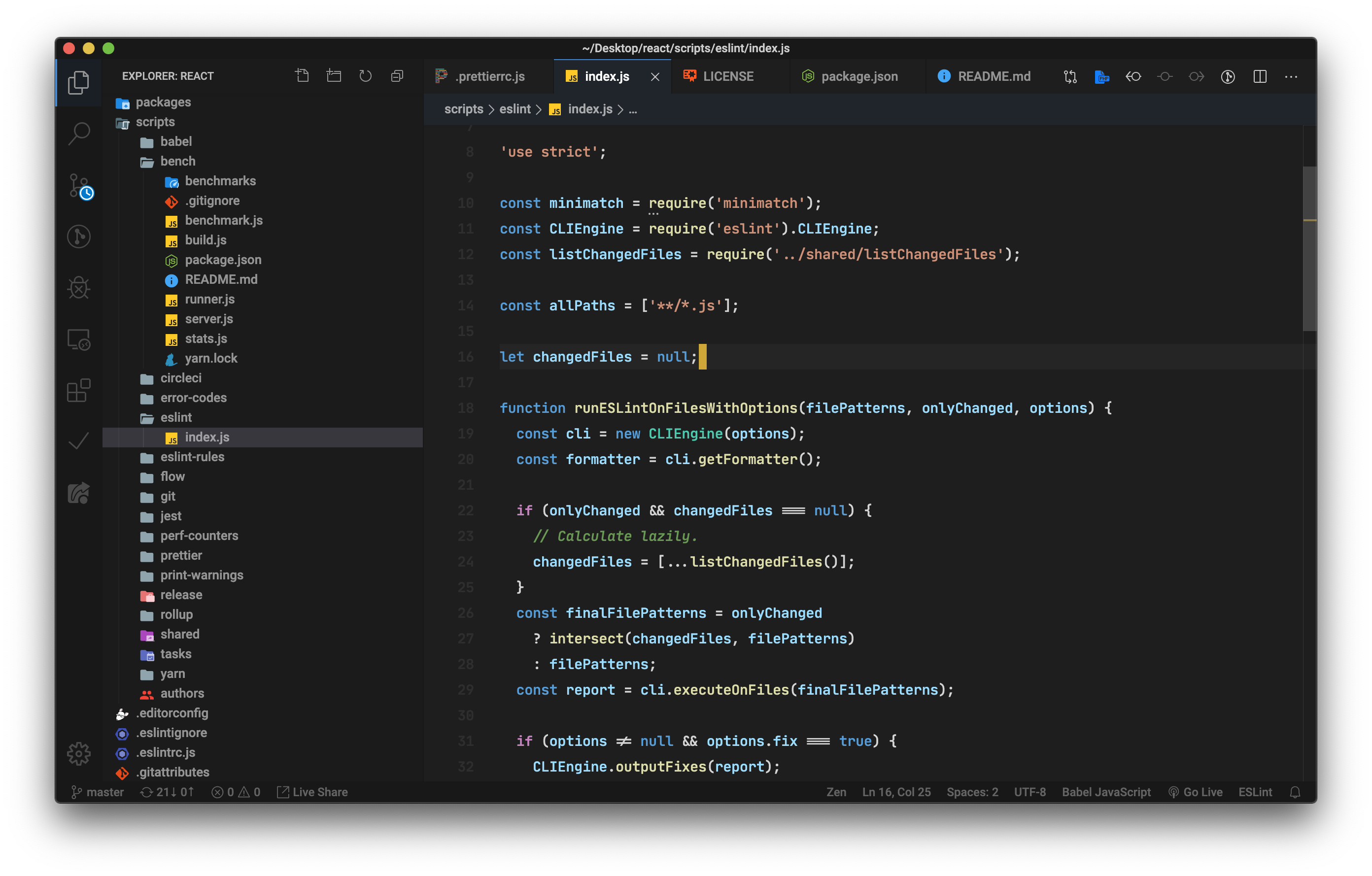
Task: Switch to the package.json tab
Action: pyautogui.click(x=858, y=76)
